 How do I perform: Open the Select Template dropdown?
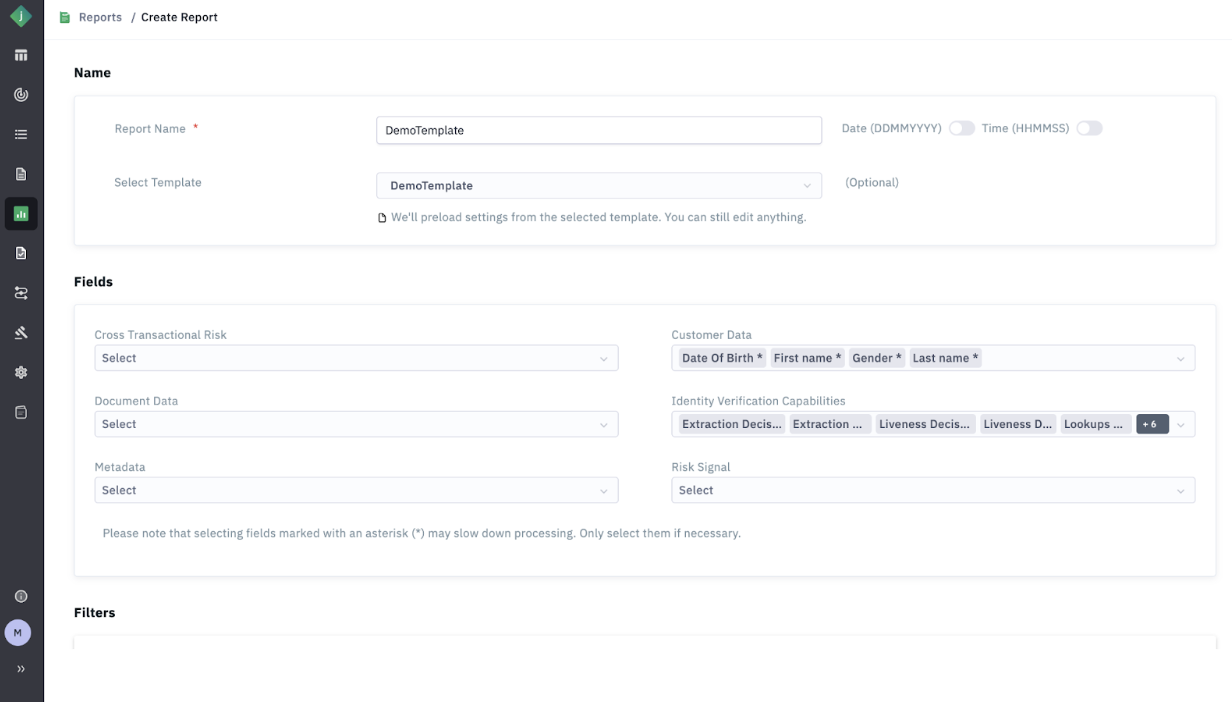pyautogui.click(x=598, y=186)
